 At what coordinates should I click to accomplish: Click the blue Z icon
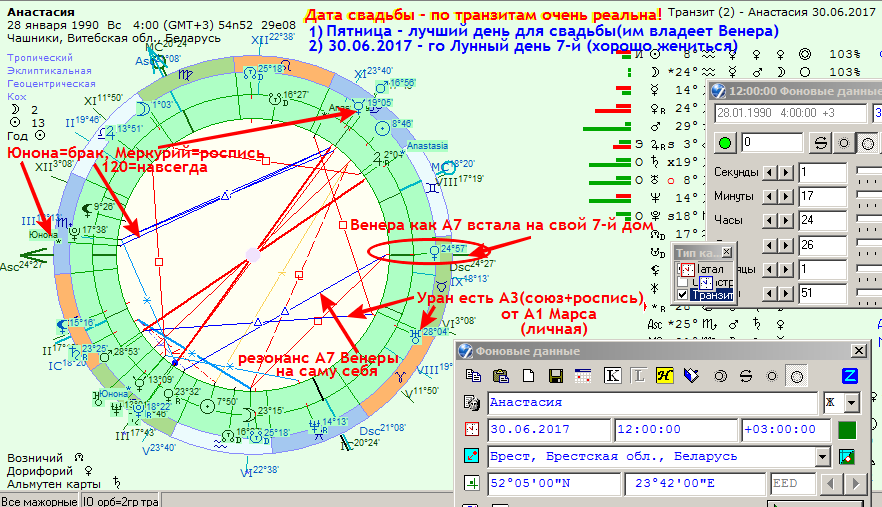point(849,376)
